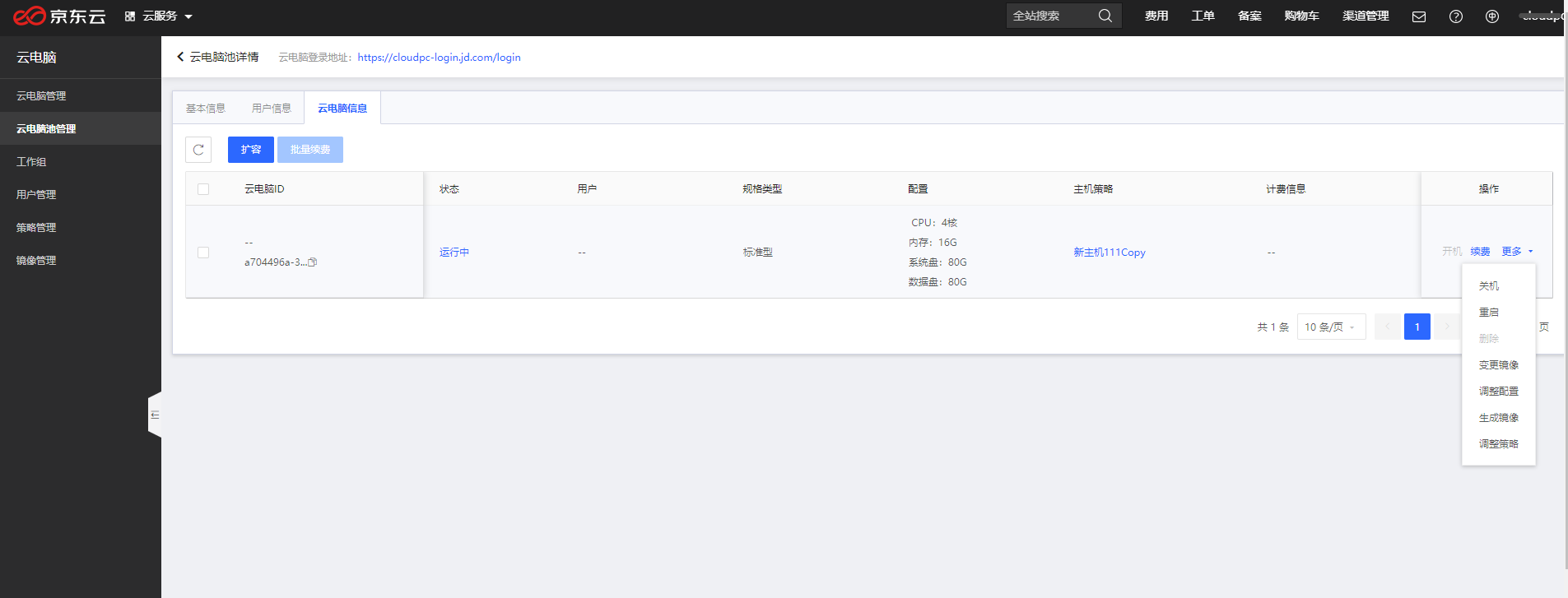Choose 关机 shutdown from the menu
The height and width of the screenshot is (598, 1568).
[1498, 286]
